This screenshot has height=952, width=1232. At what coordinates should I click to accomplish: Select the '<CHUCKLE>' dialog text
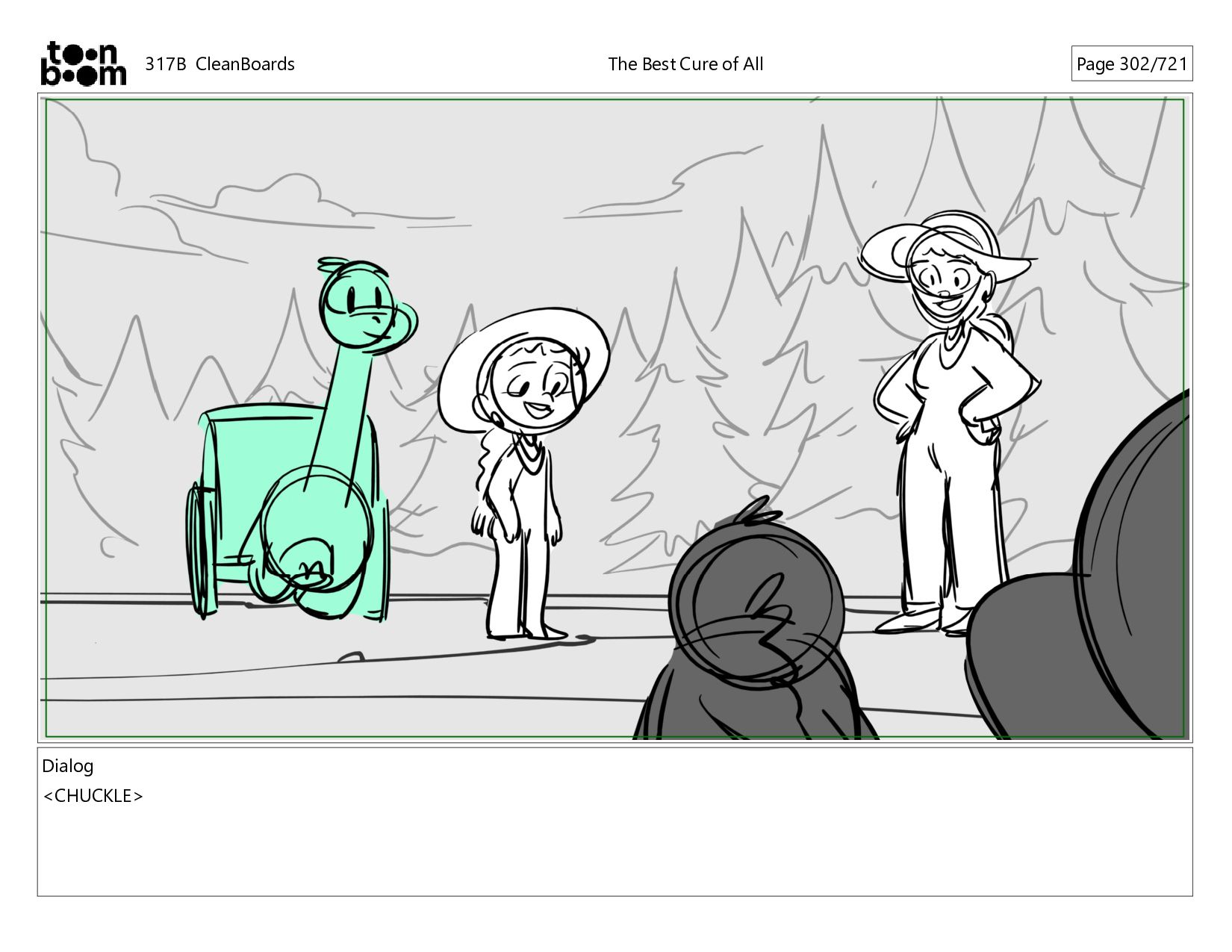tap(93, 796)
